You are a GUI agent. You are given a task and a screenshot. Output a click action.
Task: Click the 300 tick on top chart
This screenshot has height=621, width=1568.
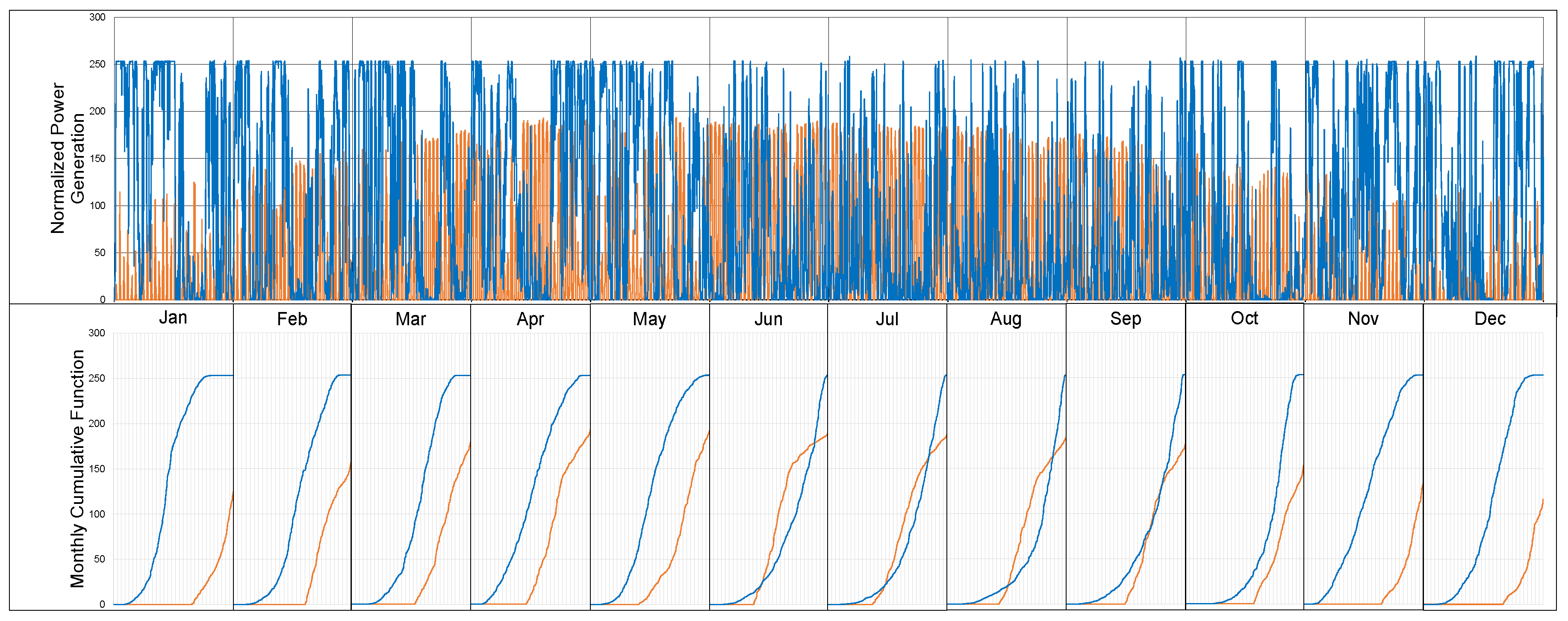(x=97, y=17)
